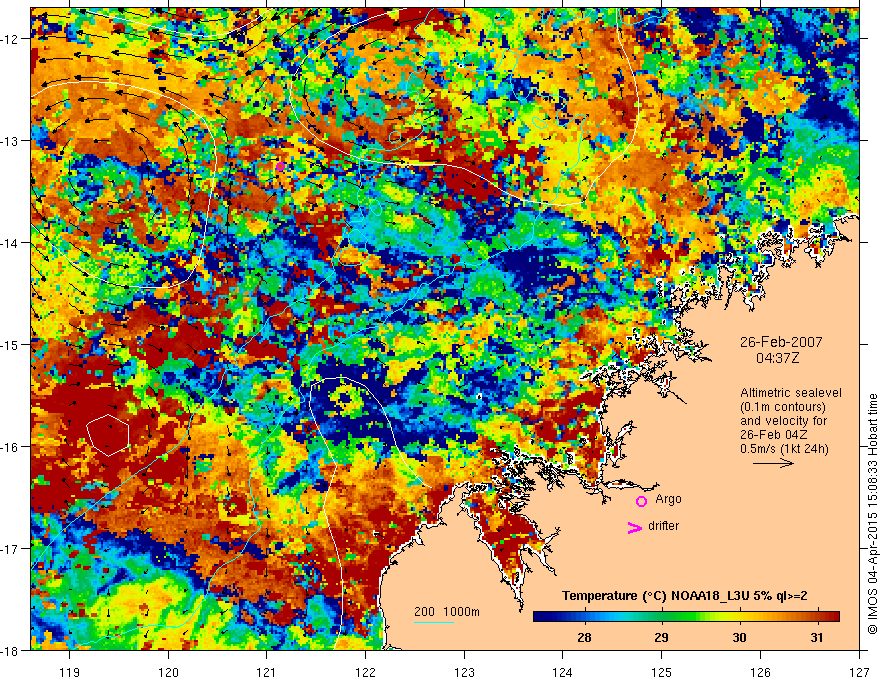Click the IMOS copyright vertical text
The height and width of the screenshot is (680, 880).
(x=872, y=514)
